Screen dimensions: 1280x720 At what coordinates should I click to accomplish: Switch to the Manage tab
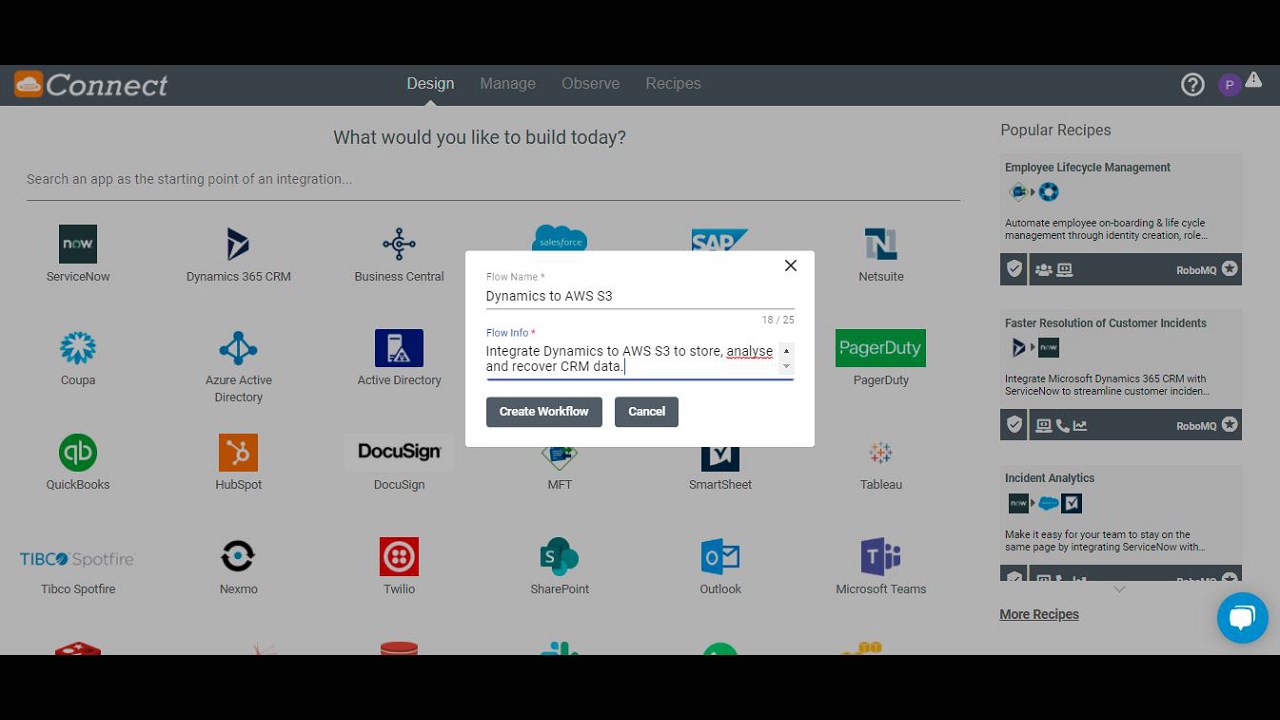508,84
